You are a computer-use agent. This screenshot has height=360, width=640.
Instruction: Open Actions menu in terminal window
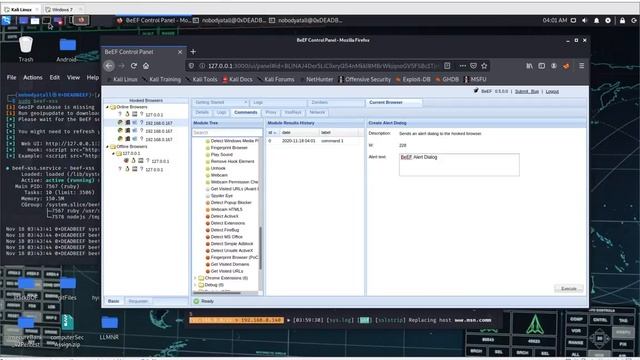click(33, 77)
